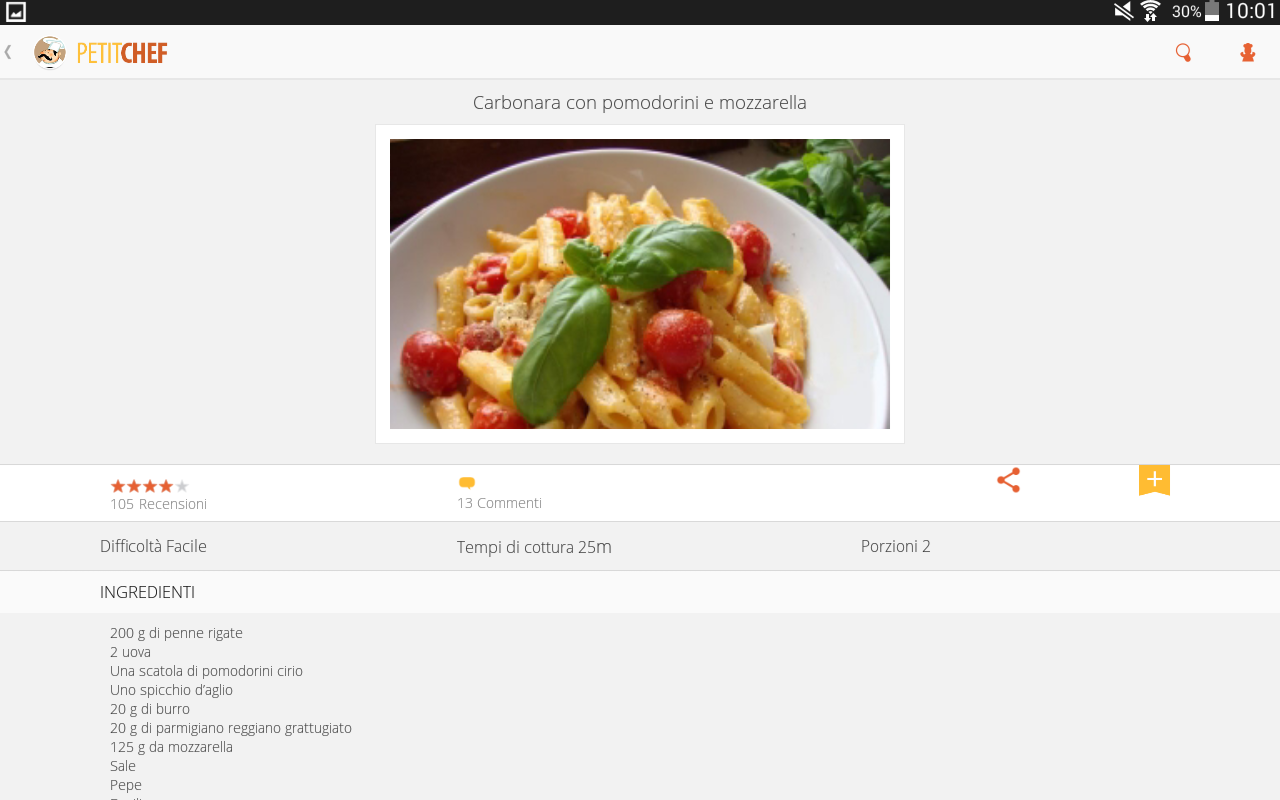Tap the Difficoltà Facile label
Screen dimensions: 1280x800
point(153,546)
